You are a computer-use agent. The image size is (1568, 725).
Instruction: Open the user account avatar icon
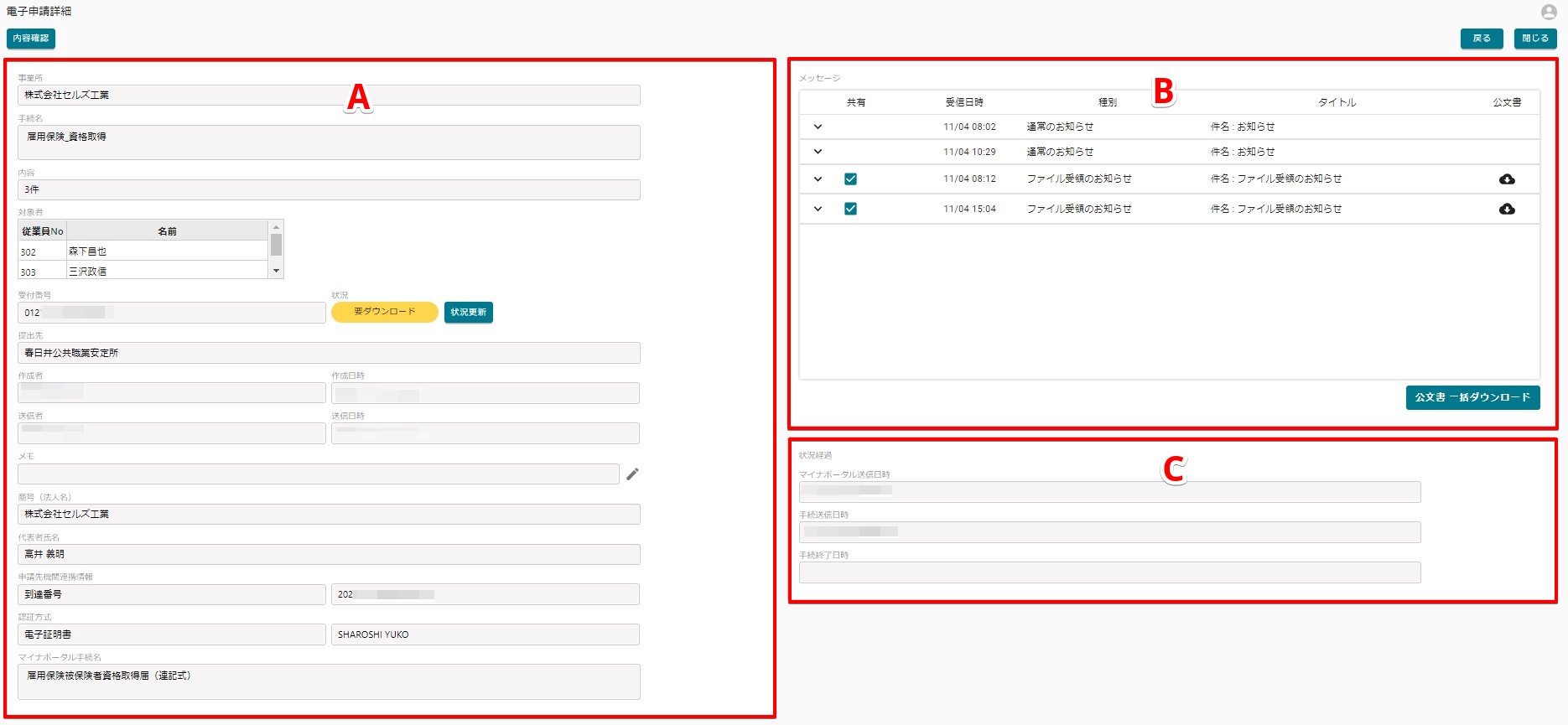(x=1549, y=12)
